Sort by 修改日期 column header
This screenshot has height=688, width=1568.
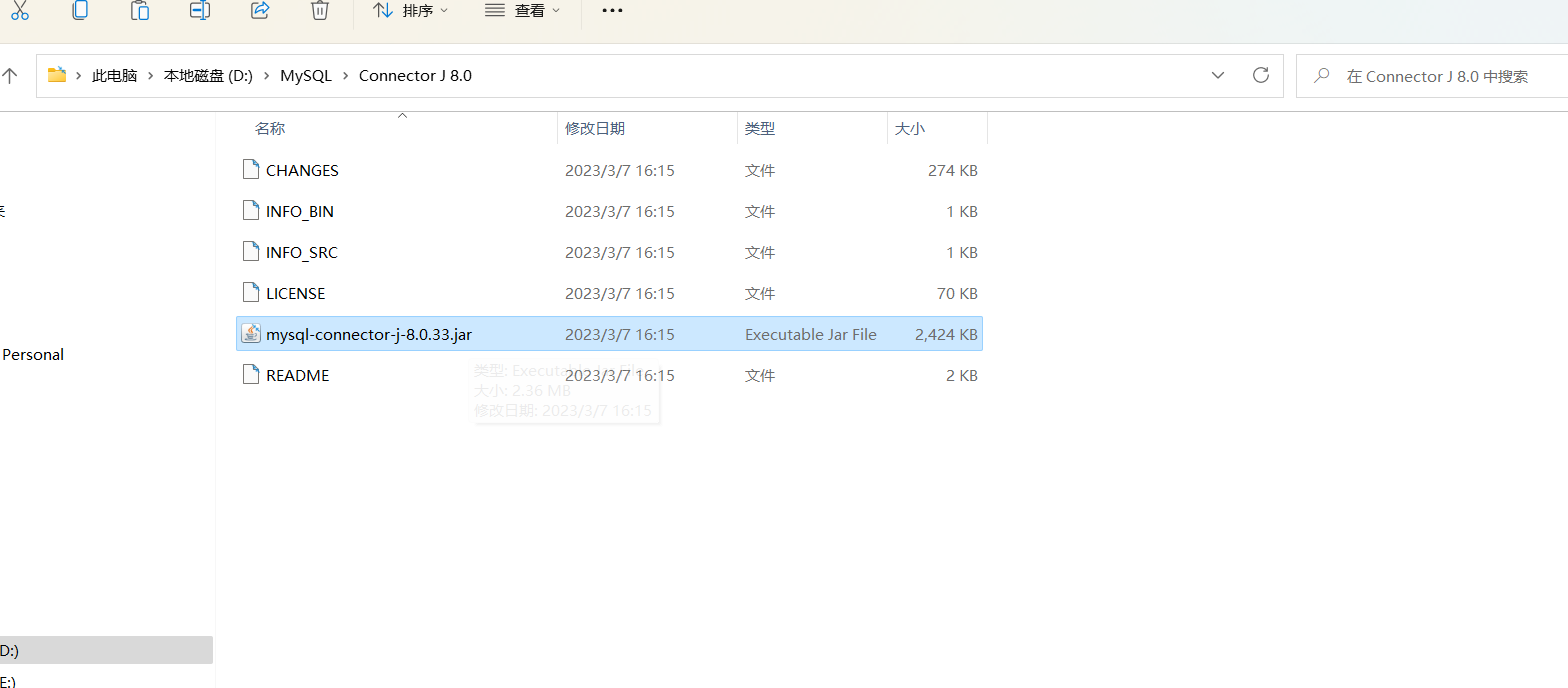click(x=595, y=129)
